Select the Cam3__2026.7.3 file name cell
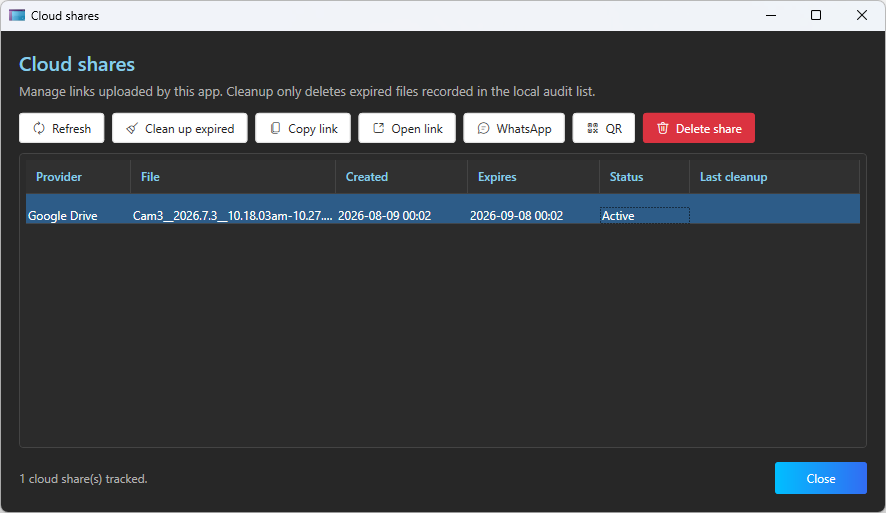886x513 pixels. [233, 216]
